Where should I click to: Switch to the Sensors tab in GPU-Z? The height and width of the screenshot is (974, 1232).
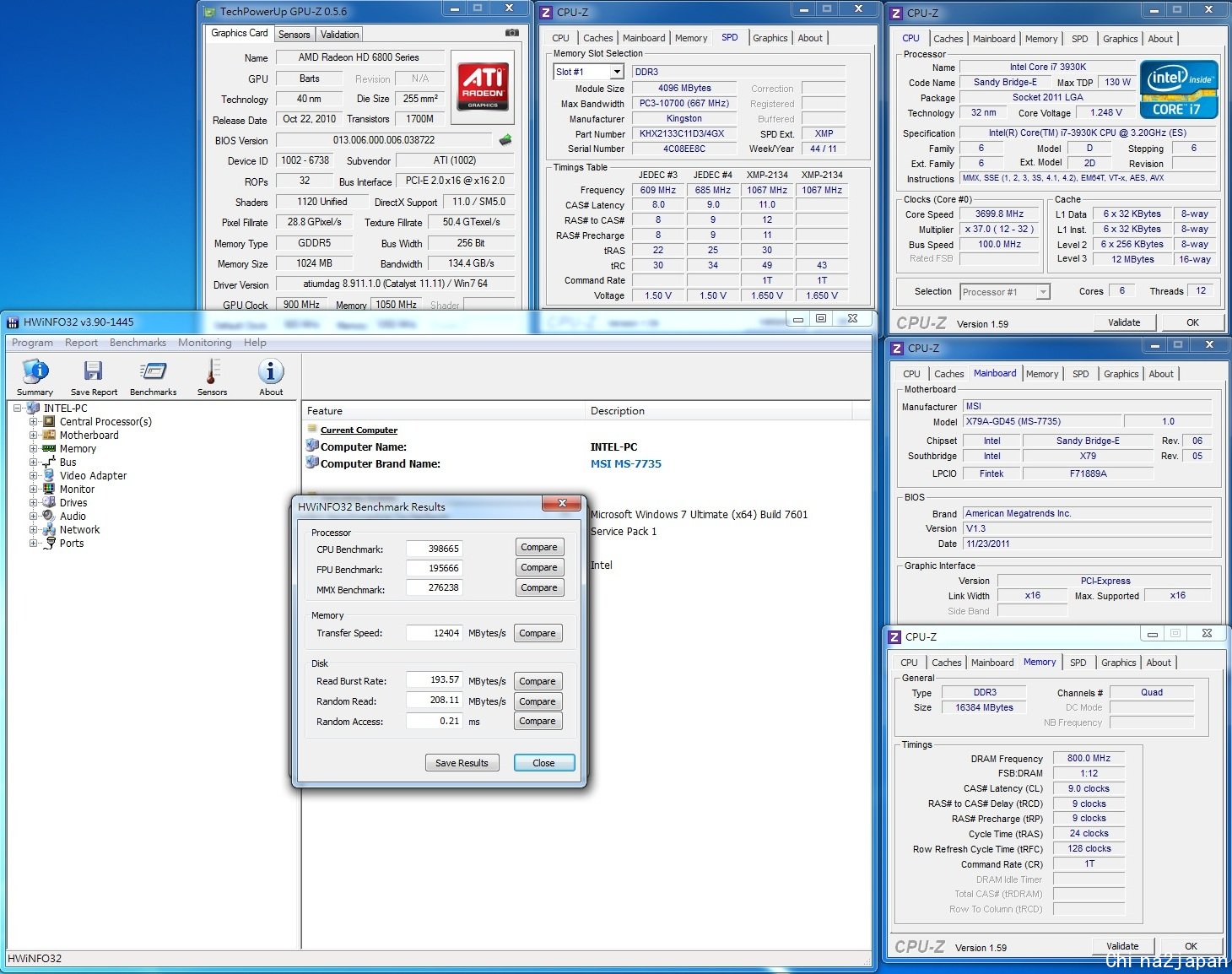[x=294, y=35]
